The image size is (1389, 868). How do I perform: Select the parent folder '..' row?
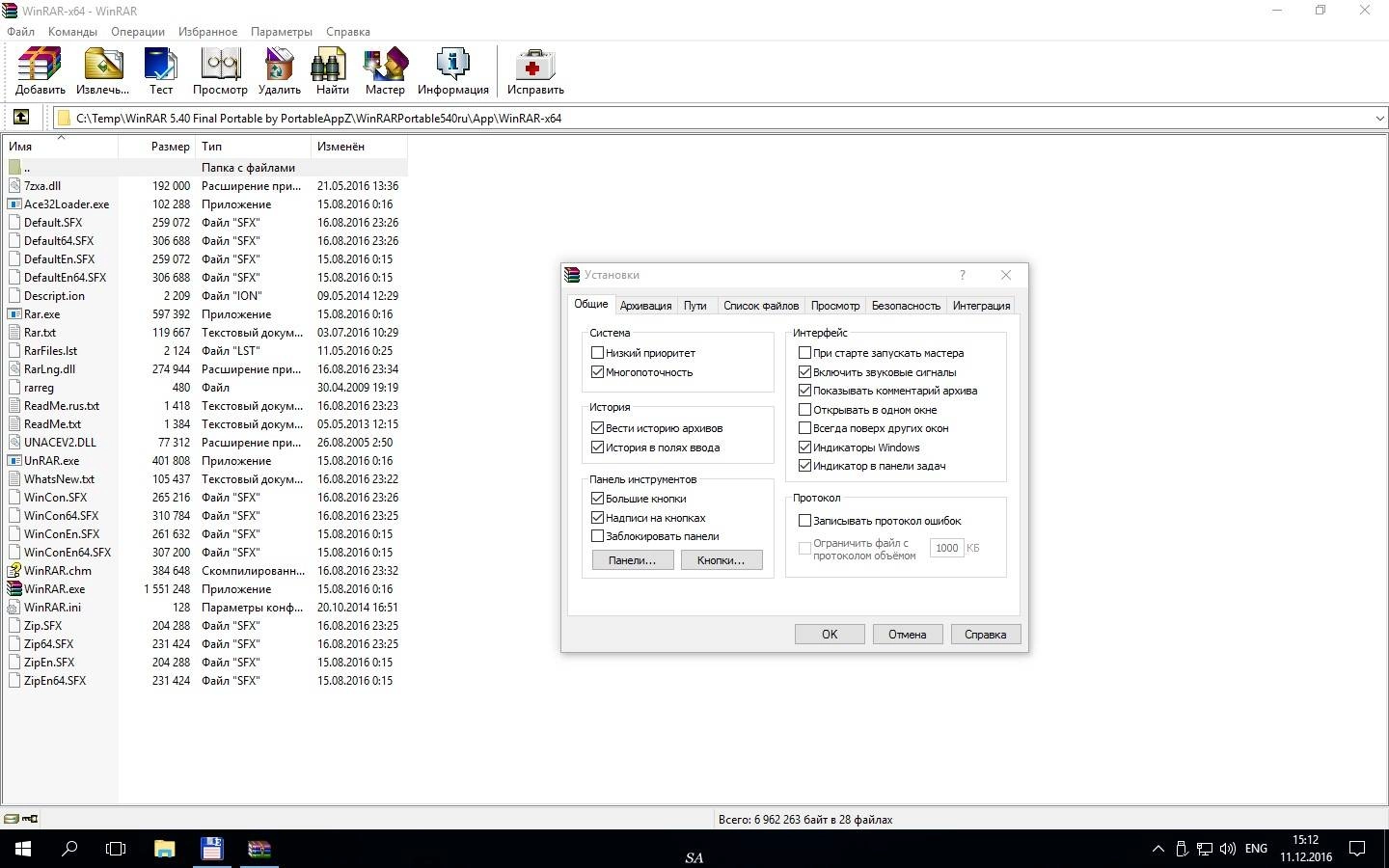[205, 167]
